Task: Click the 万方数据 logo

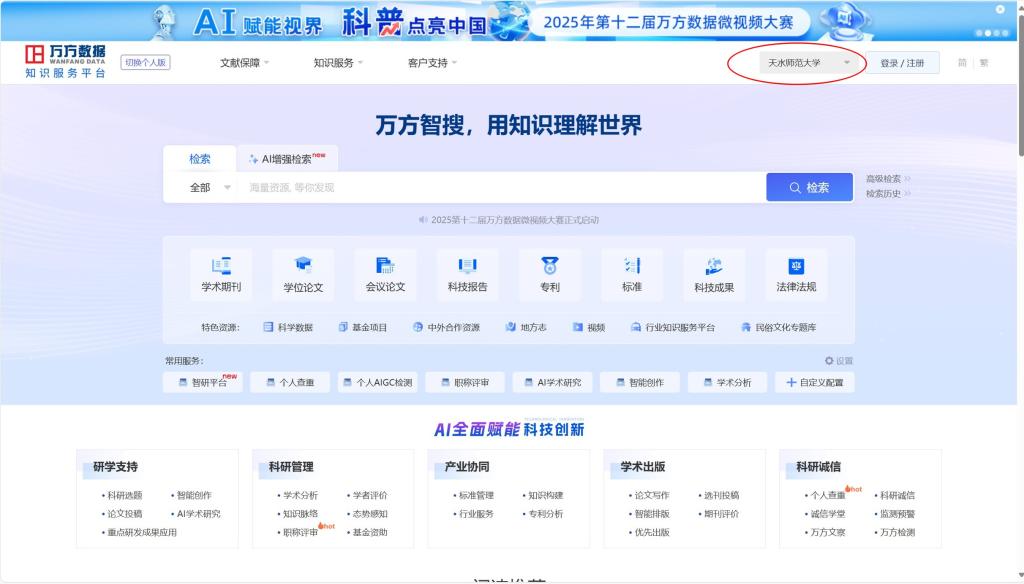Action: [65, 61]
